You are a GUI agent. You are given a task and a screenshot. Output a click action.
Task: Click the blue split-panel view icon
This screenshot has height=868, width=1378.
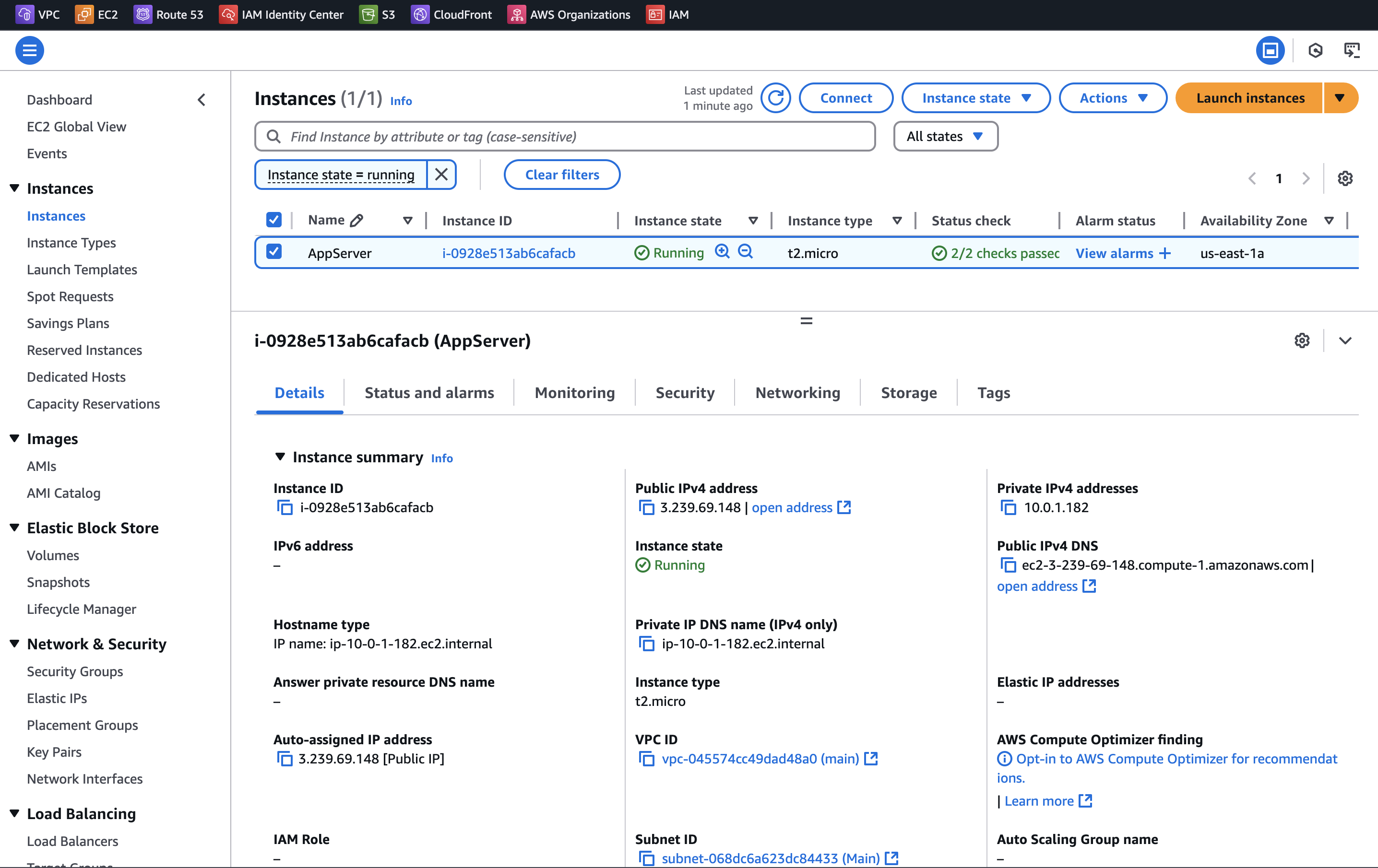[x=1270, y=50]
